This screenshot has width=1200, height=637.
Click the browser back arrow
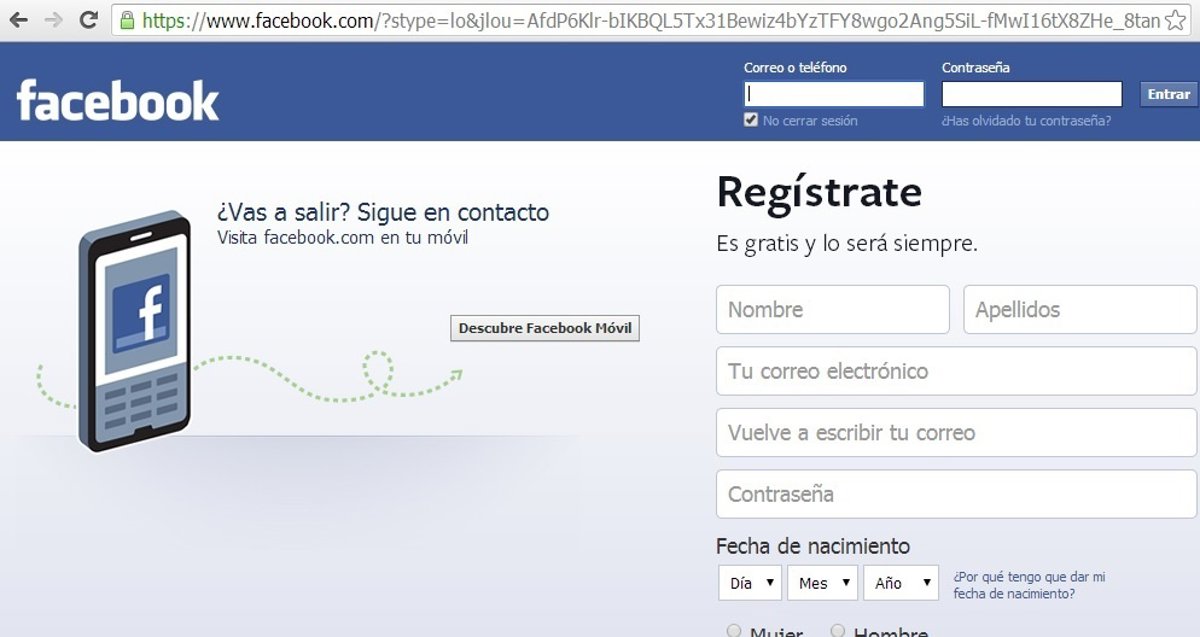(18, 20)
